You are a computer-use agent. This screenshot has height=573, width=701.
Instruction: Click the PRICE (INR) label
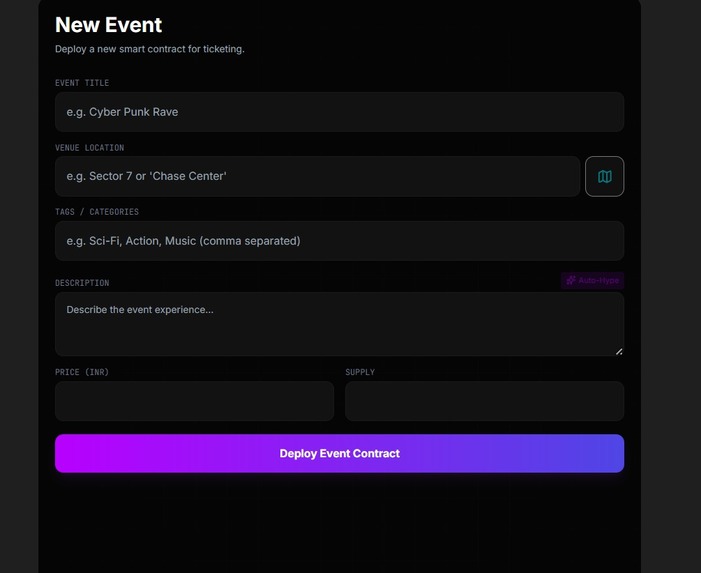coord(82,372)
